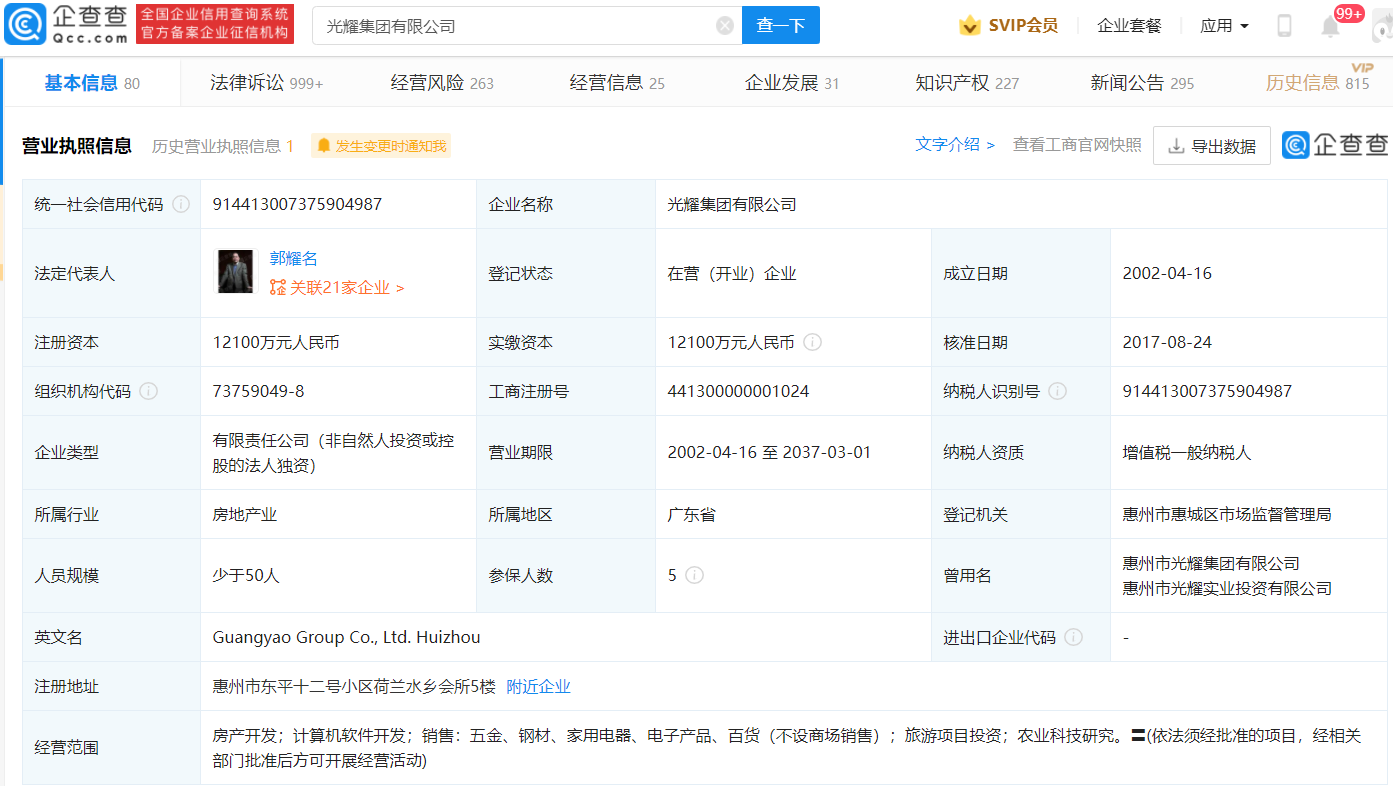Click the Qcc.com 企查查 logo

tap(66, 25)
